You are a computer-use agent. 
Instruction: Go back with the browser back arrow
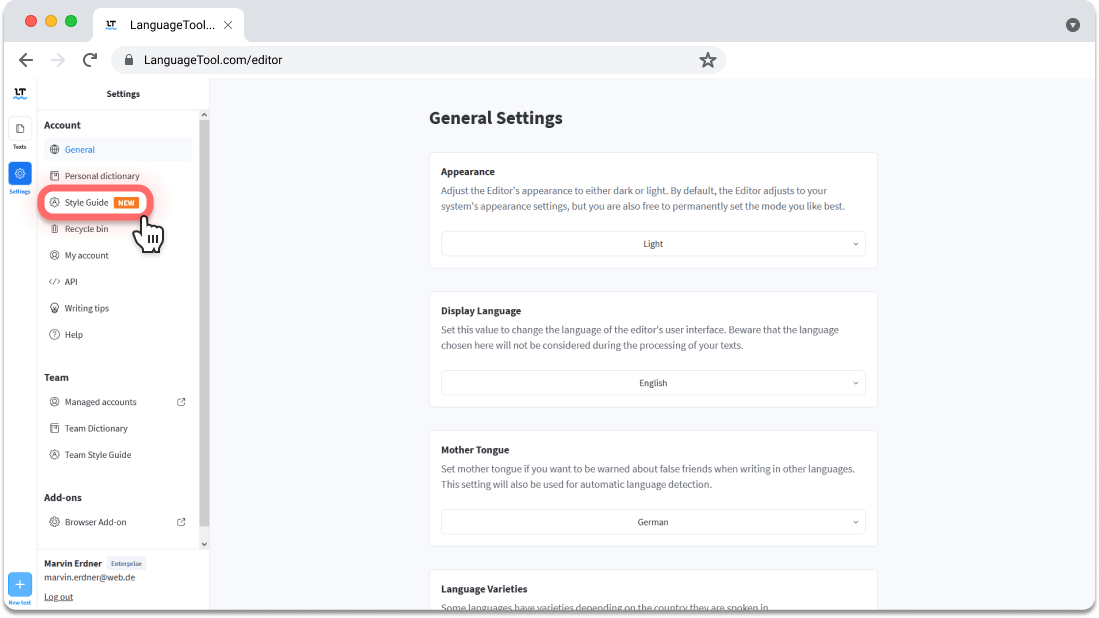pyautogui.click(x=26, y=60)
